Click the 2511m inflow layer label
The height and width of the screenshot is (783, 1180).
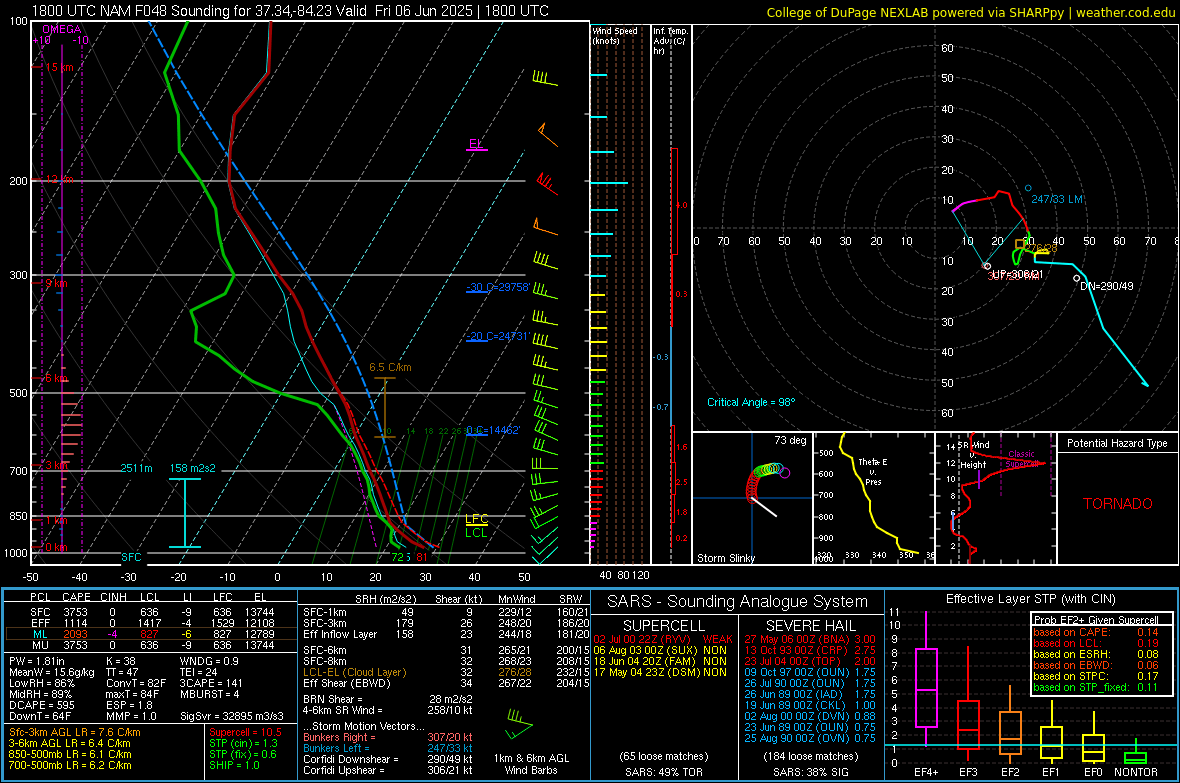point(136,468)
